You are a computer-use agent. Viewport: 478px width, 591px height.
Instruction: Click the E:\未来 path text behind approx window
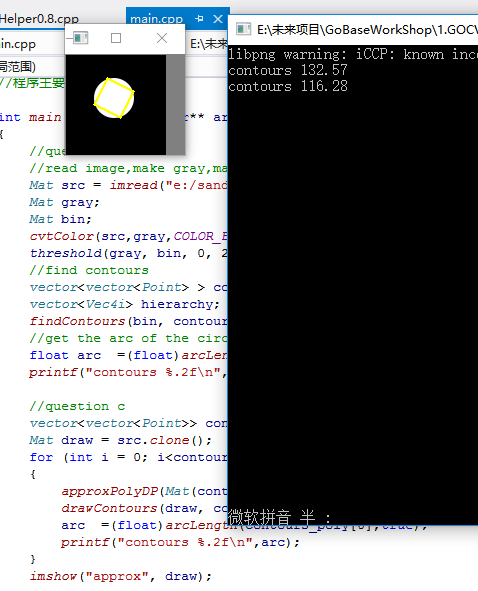[208, 44]
